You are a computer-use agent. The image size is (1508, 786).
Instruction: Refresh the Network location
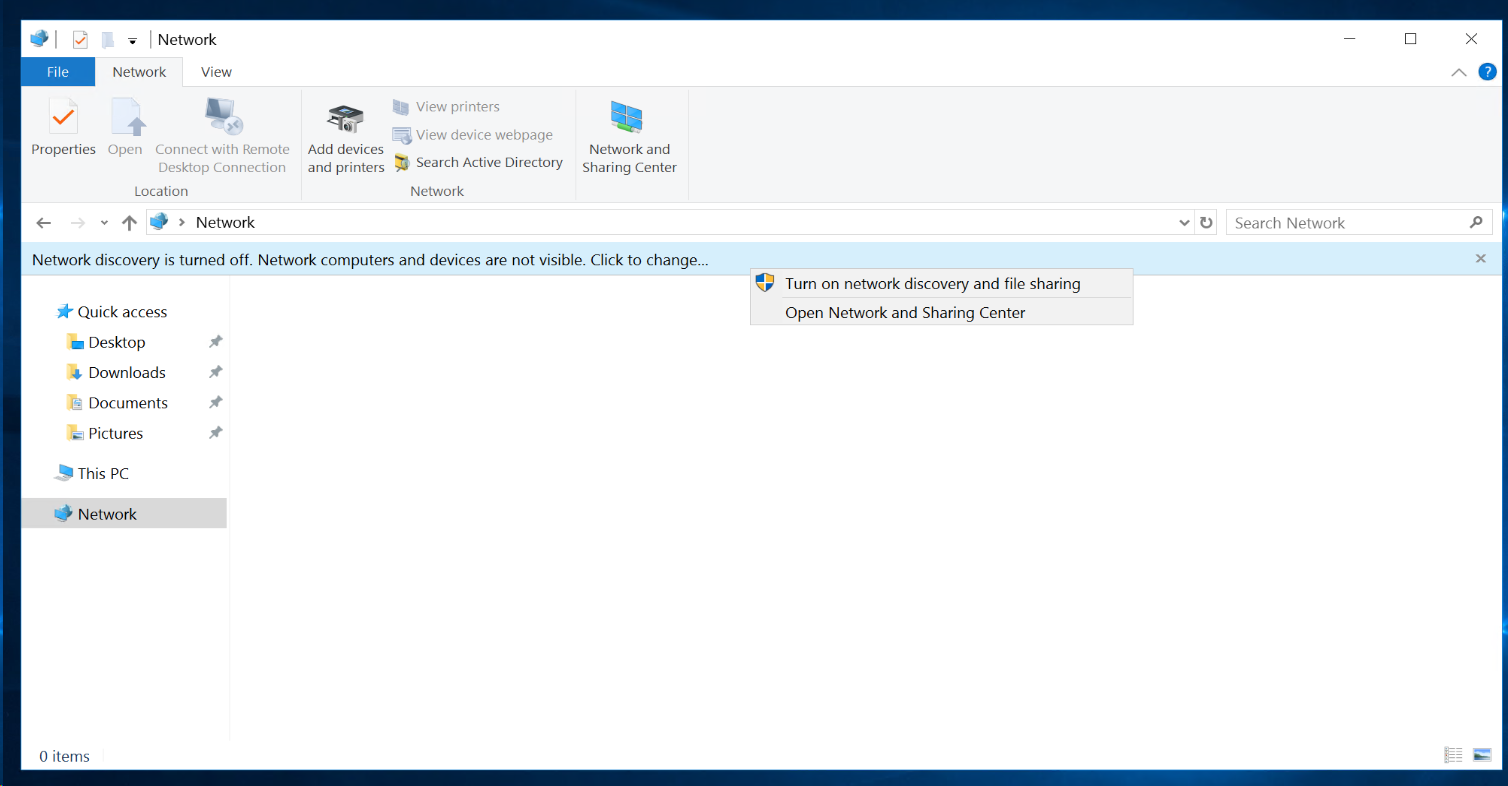point(1206,223)
